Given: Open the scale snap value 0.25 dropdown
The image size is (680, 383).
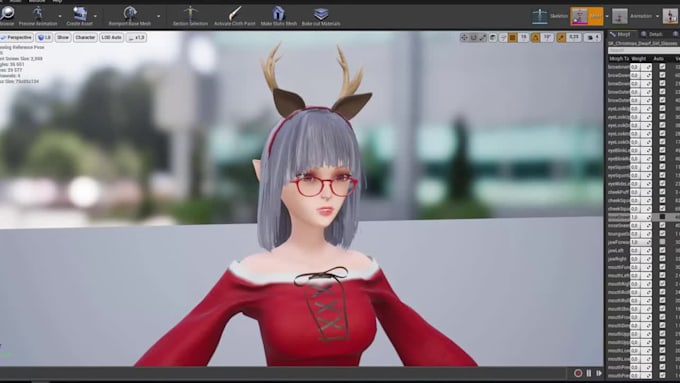Looking at the screenshot, I should pyautogui.click(x=574, y=38).
